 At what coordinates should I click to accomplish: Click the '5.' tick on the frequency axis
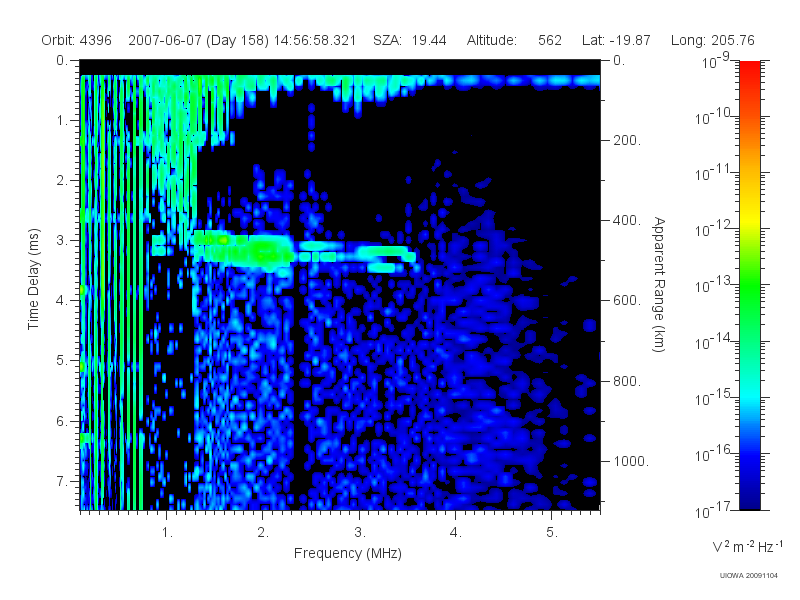[552, 533]
